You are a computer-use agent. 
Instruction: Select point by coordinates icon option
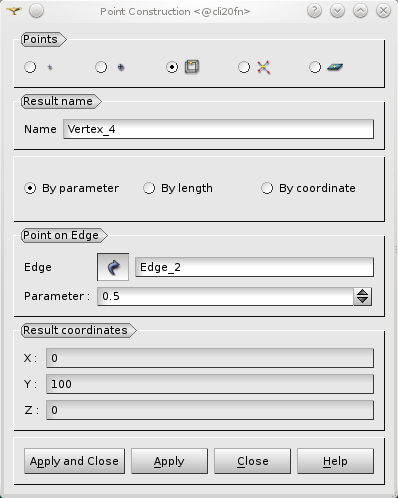pyautogui.click(x=30, y=67)
